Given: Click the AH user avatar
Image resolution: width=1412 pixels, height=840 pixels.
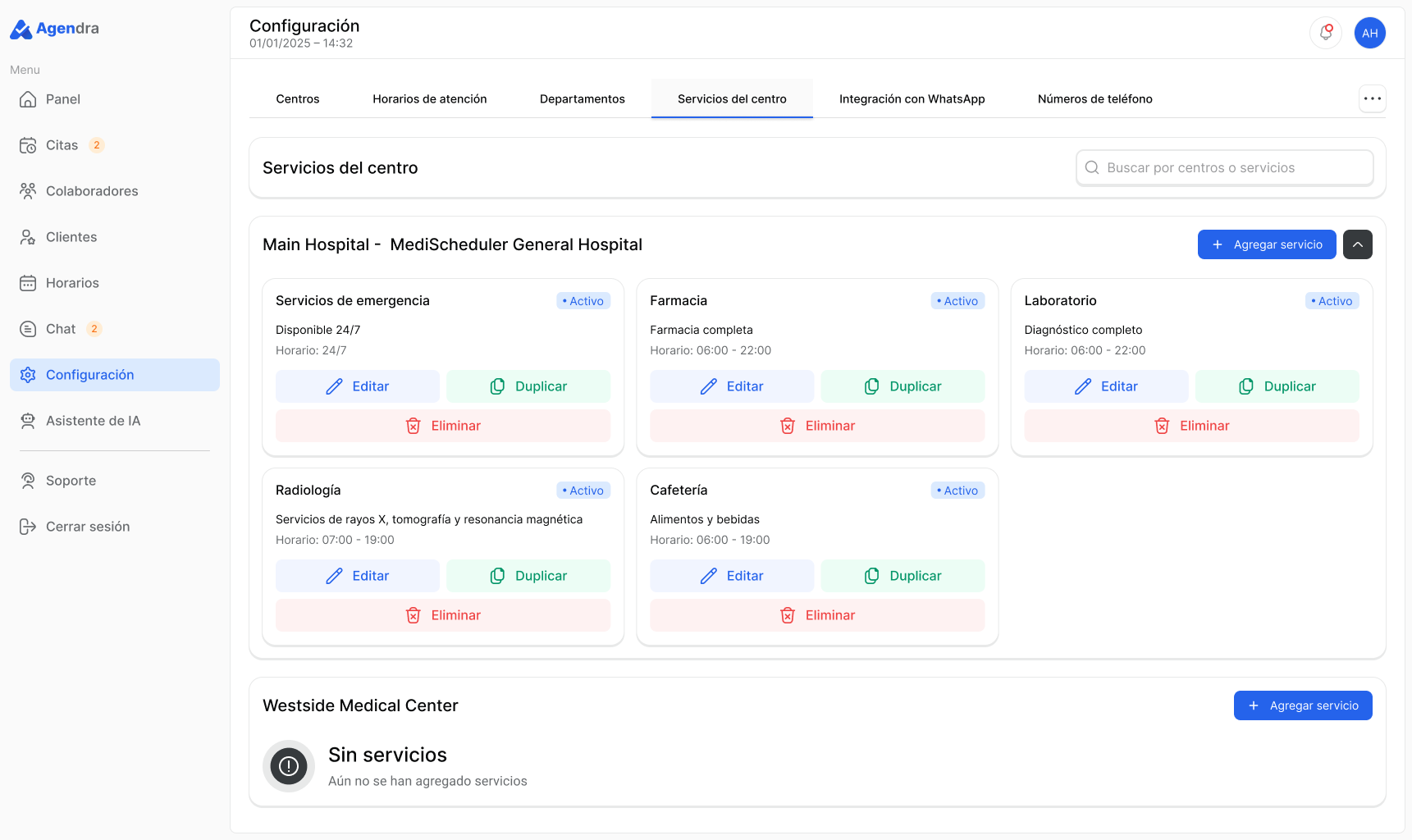Looking at the screenshot, I should 1369,33.
